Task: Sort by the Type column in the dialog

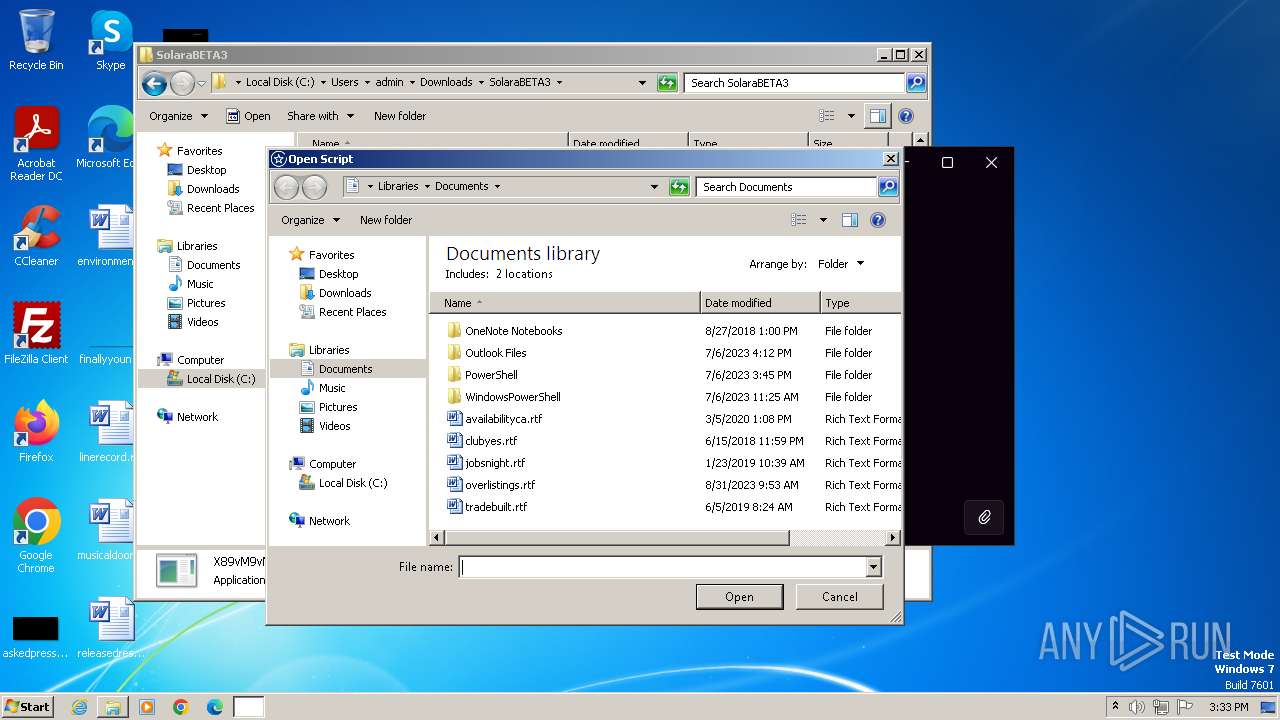Action: 861,303
